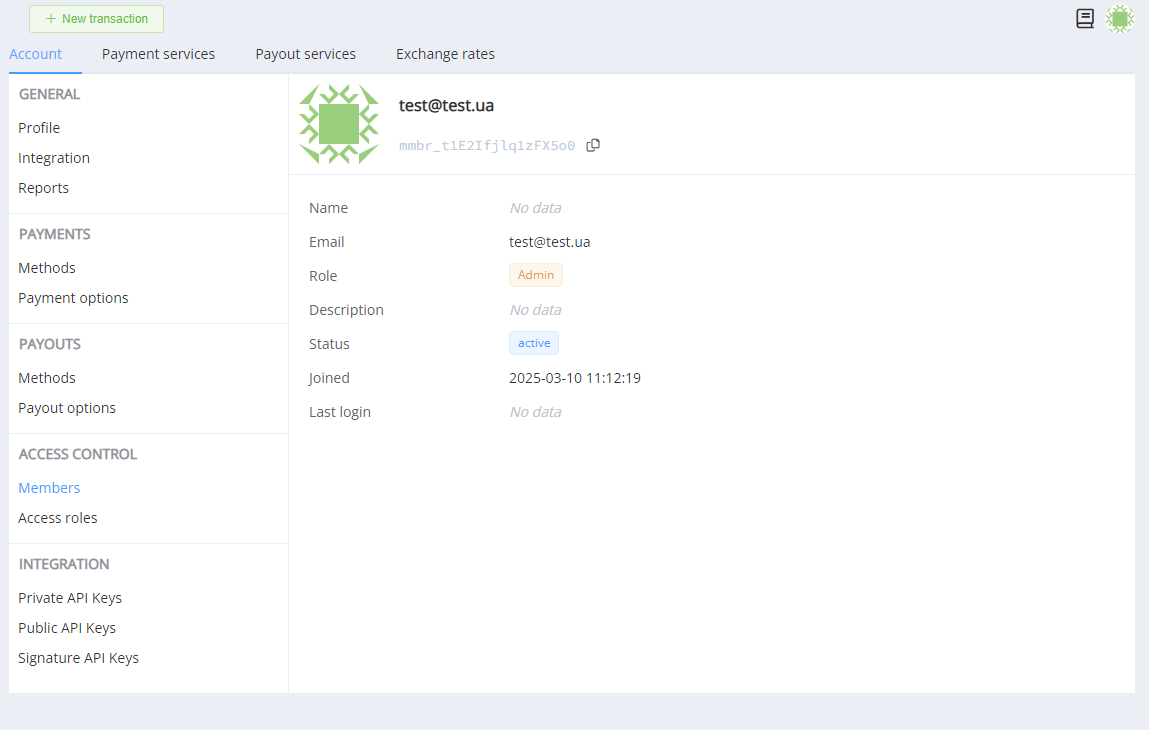1149x730 pixels.
Task: Select the Account tab
Action: click(x=36, y=54)
